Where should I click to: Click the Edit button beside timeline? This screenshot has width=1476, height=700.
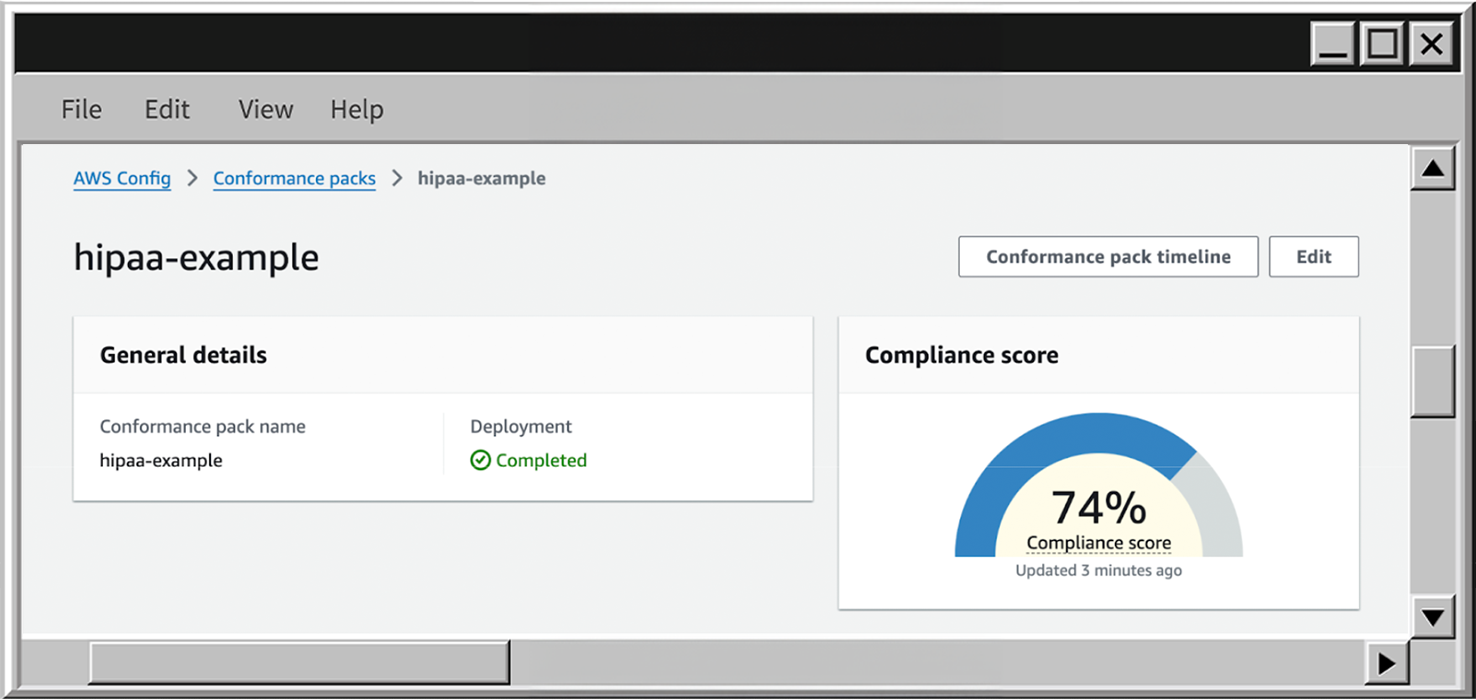coord(1314,257)
